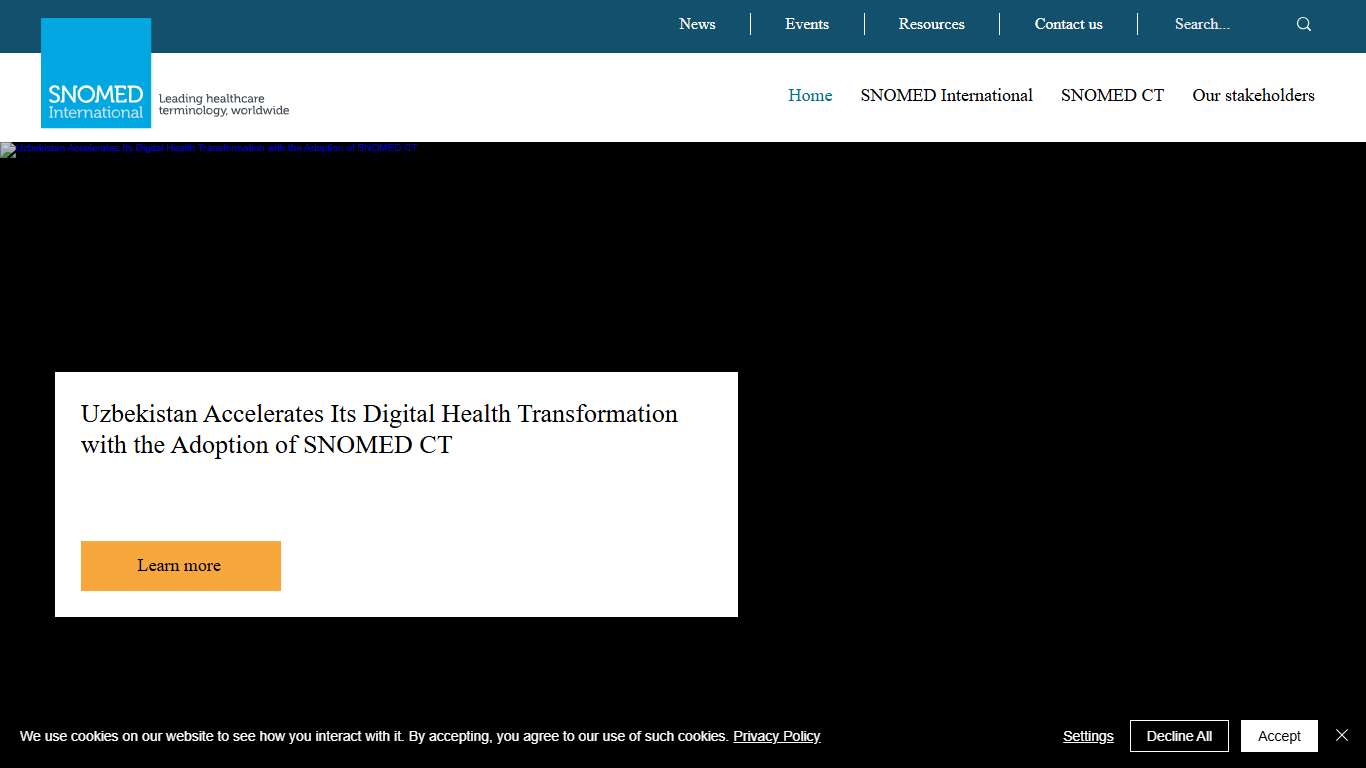
Task: Select the Home navigation tab
Action: tap(810, 95)
